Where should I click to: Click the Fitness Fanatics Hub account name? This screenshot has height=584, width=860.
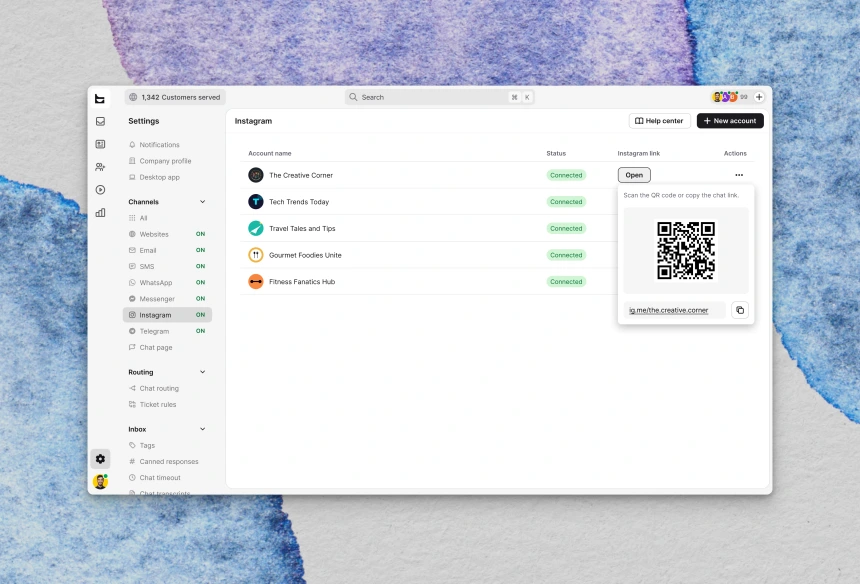[302, 282]
